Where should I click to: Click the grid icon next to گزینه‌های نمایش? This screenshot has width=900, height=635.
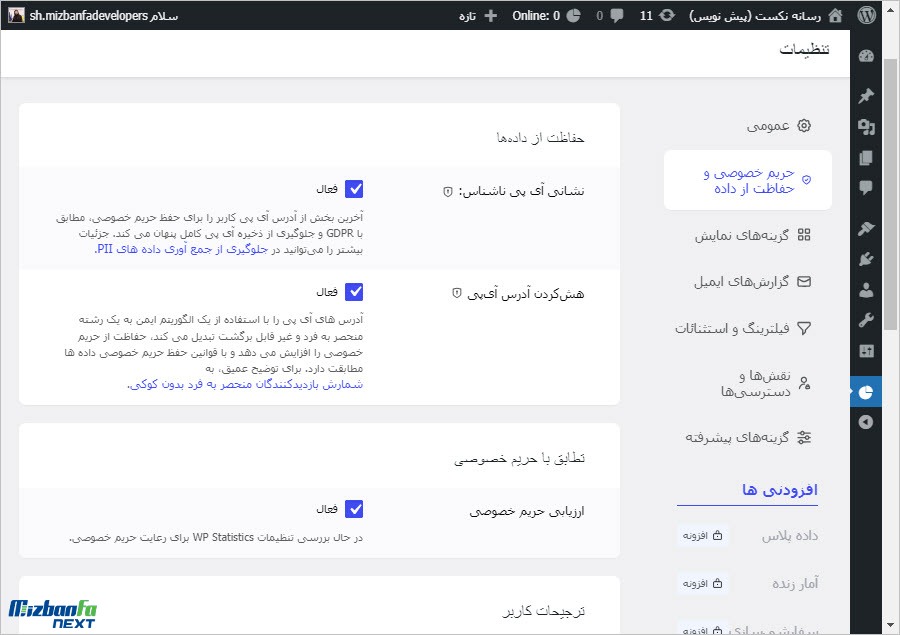(x=804, y=235)
